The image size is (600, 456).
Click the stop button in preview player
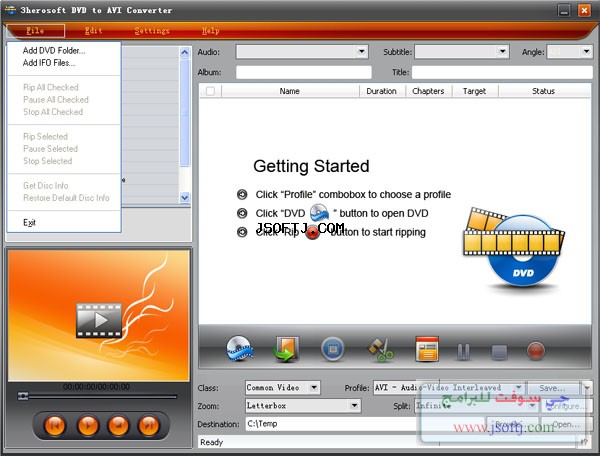pos(118,425)
